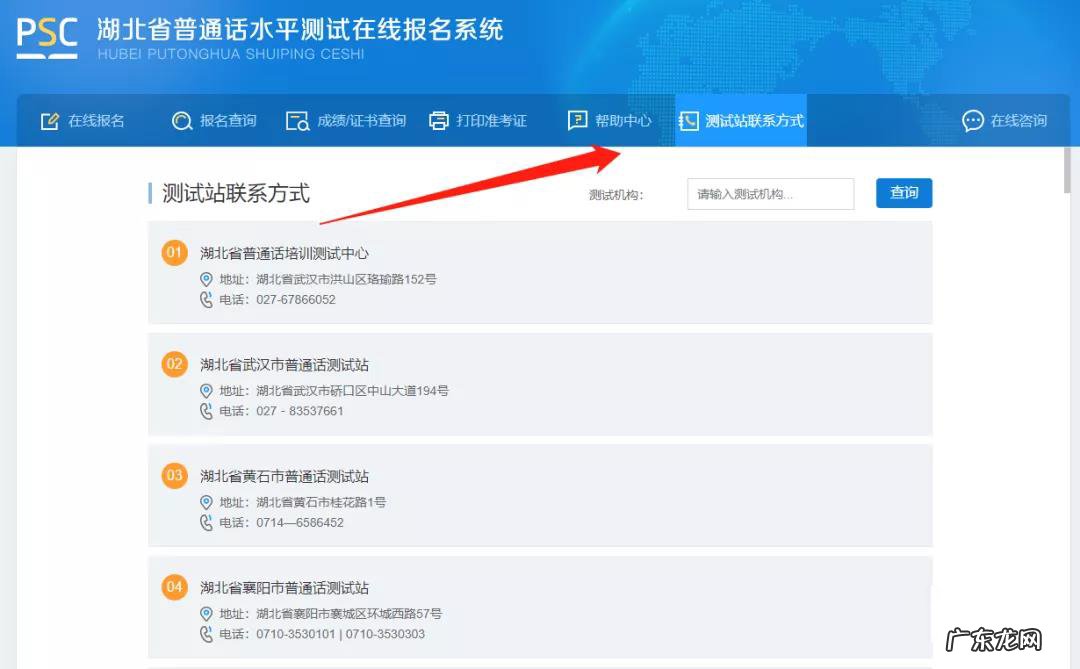Click the 测试机构 search input field
The image size is (1080, 669).
(770, 194)
